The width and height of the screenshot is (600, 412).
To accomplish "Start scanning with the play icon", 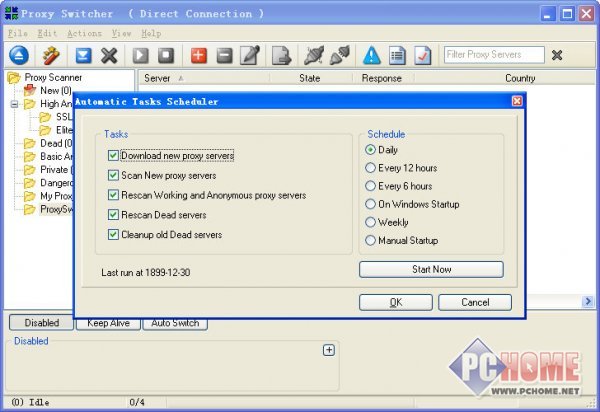I will pos(140,55).
